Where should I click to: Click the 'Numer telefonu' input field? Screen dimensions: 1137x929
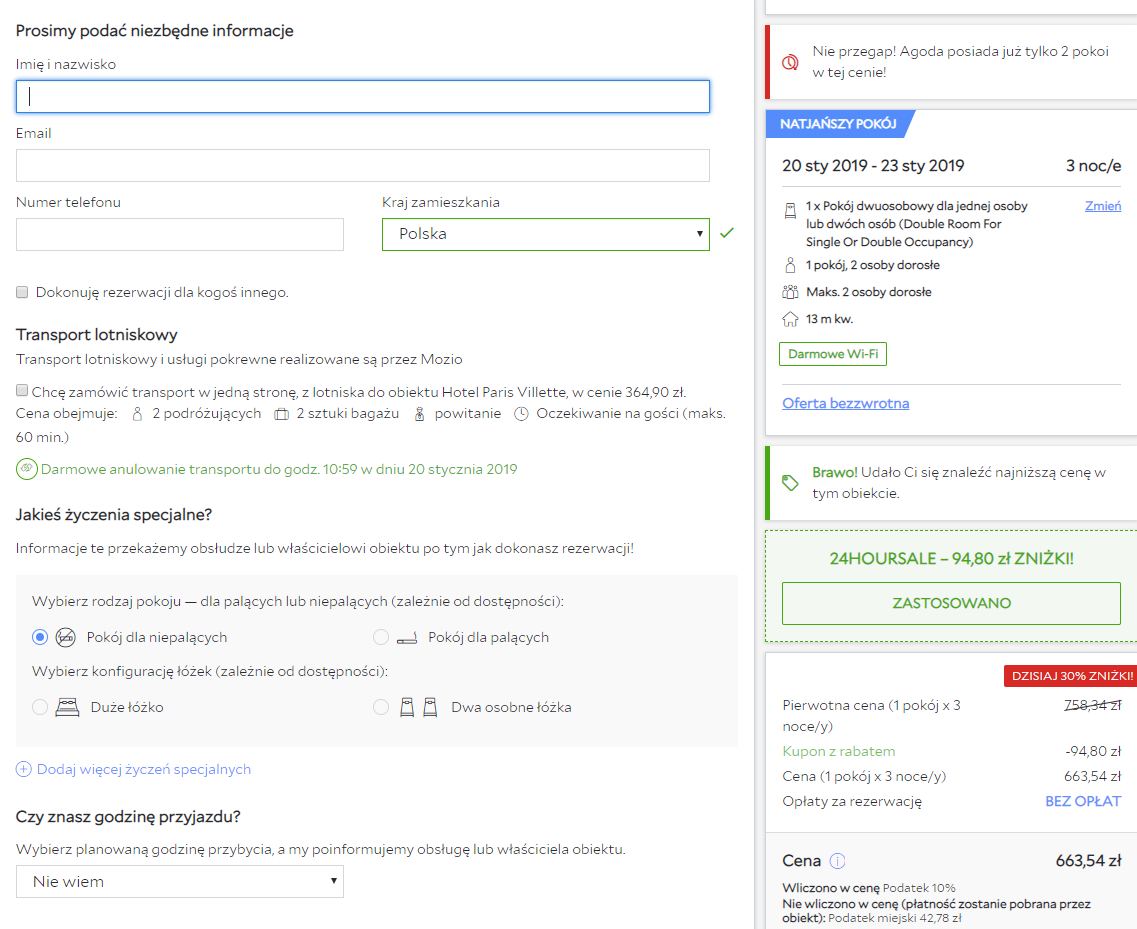click(180, 234)
